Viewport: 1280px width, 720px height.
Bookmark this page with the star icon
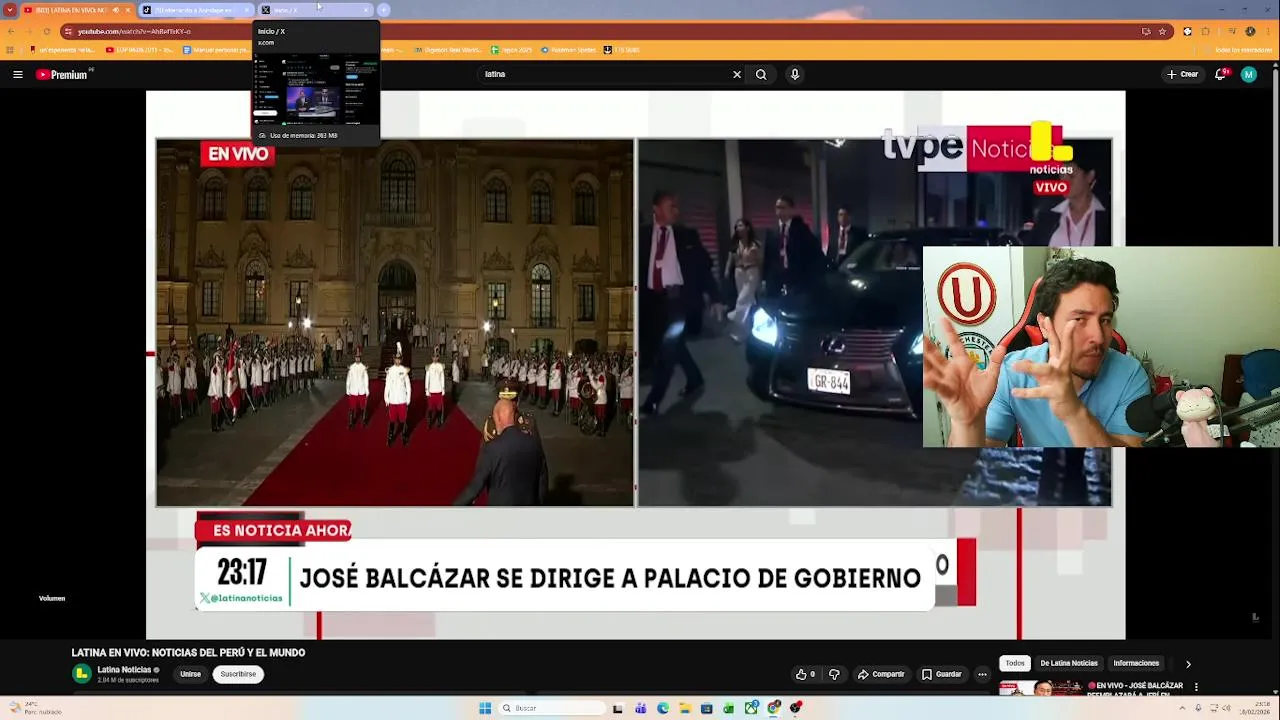1162,31
